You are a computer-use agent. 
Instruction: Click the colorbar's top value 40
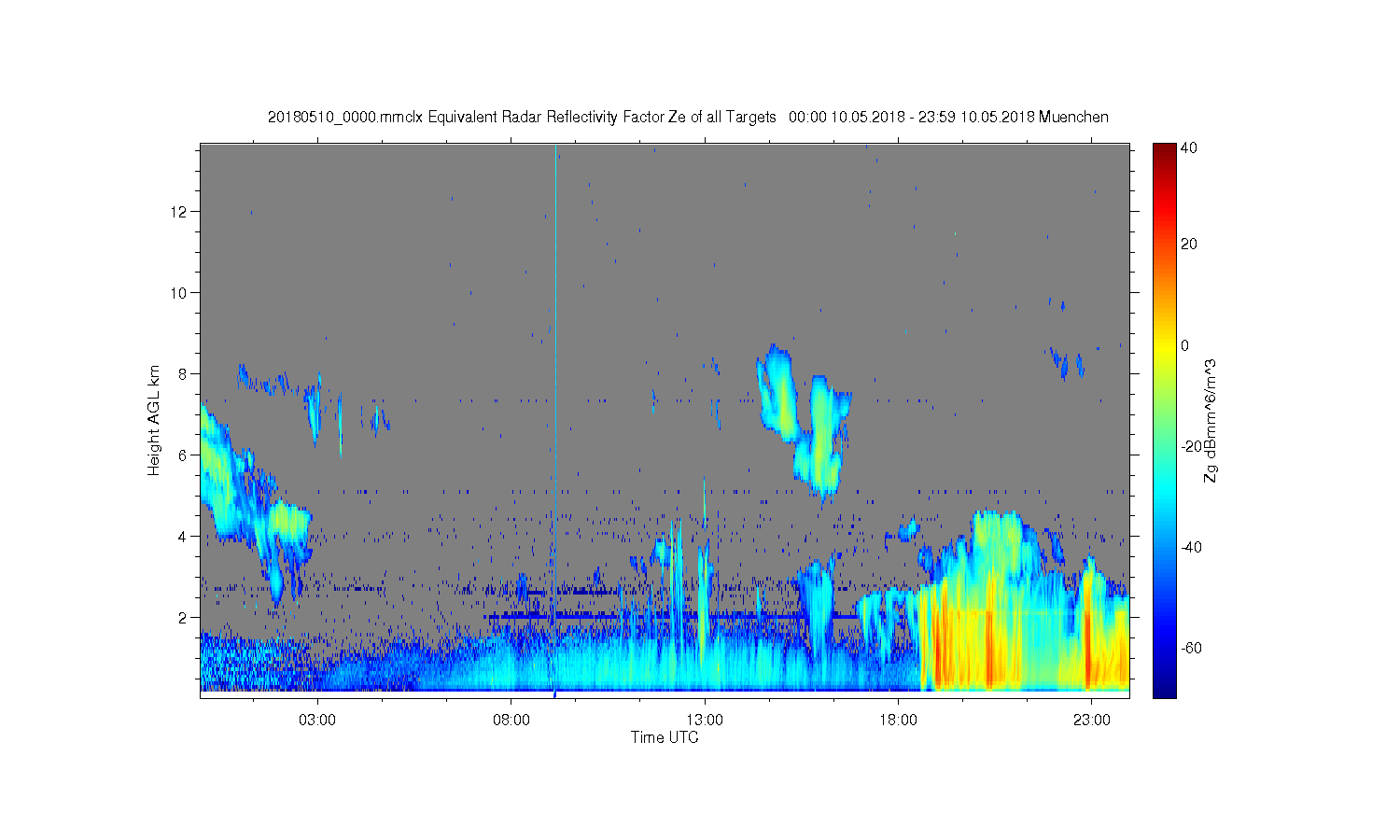[1189, 147]
